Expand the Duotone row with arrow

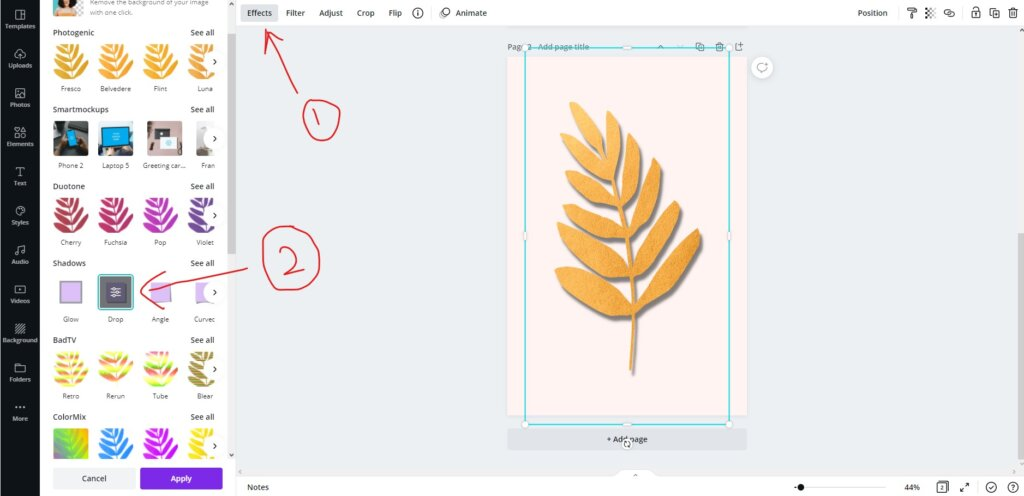[214, 215]
